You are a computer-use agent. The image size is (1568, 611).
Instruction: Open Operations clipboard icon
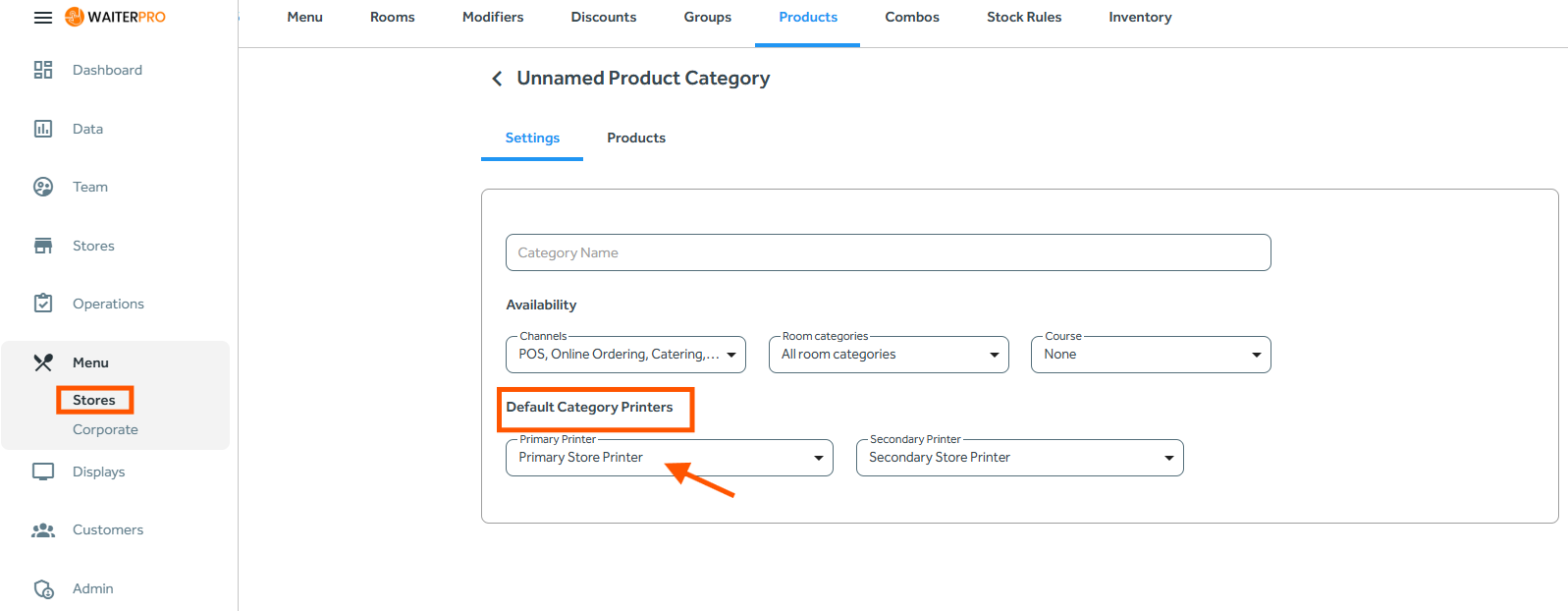[x=43, y=304]
